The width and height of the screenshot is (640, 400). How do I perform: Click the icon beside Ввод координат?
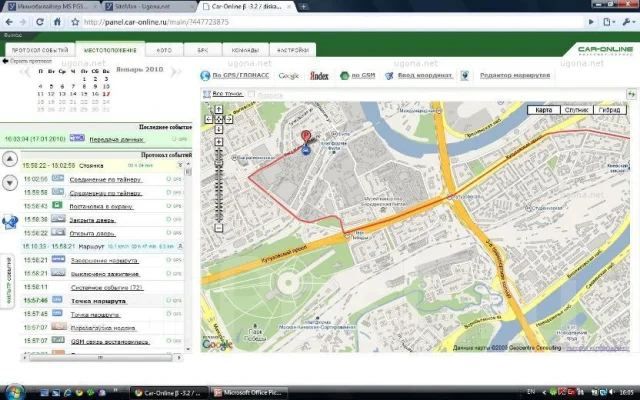point(389,76)
